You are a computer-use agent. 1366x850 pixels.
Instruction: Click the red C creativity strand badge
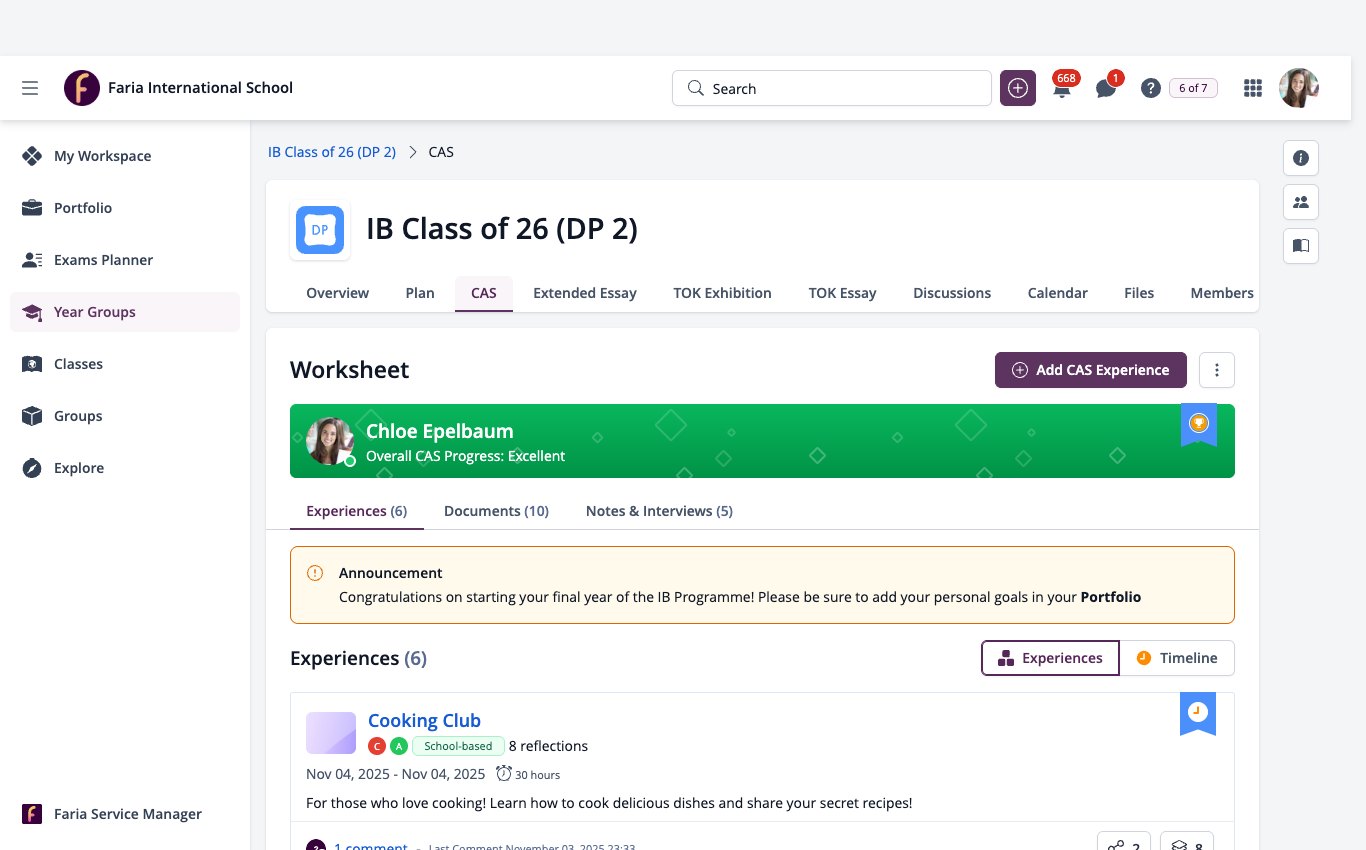[x=377, y=746]
